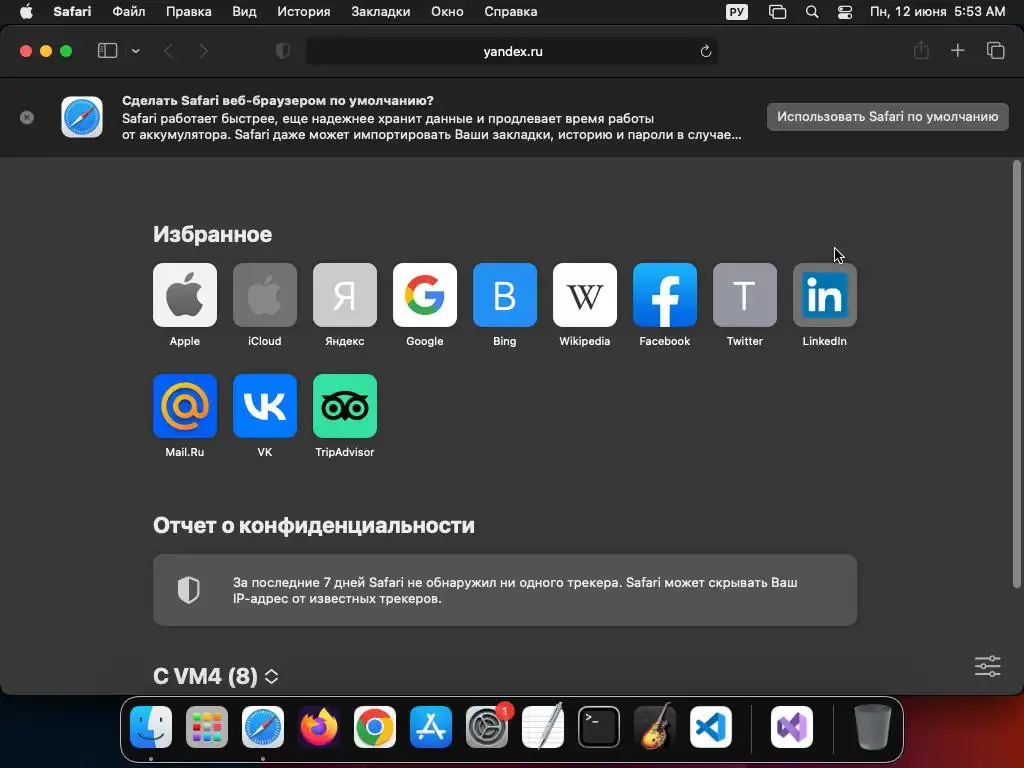Reload the page with the refresh icon
Viewport: 1024px width, 768px height.
coord(705,51)
